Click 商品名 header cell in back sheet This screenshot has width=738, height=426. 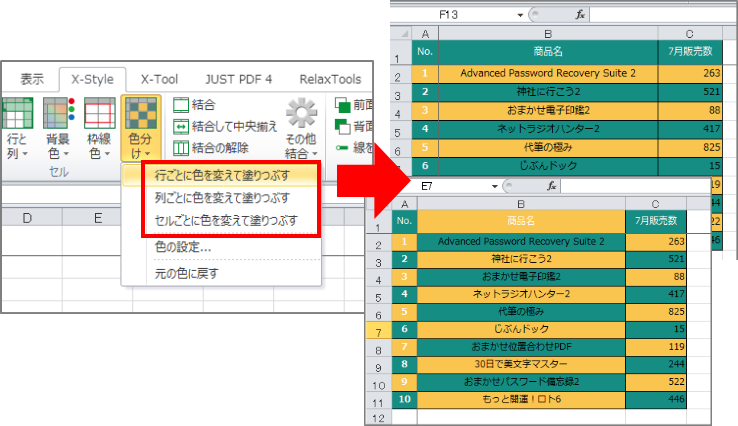[548, 52]
